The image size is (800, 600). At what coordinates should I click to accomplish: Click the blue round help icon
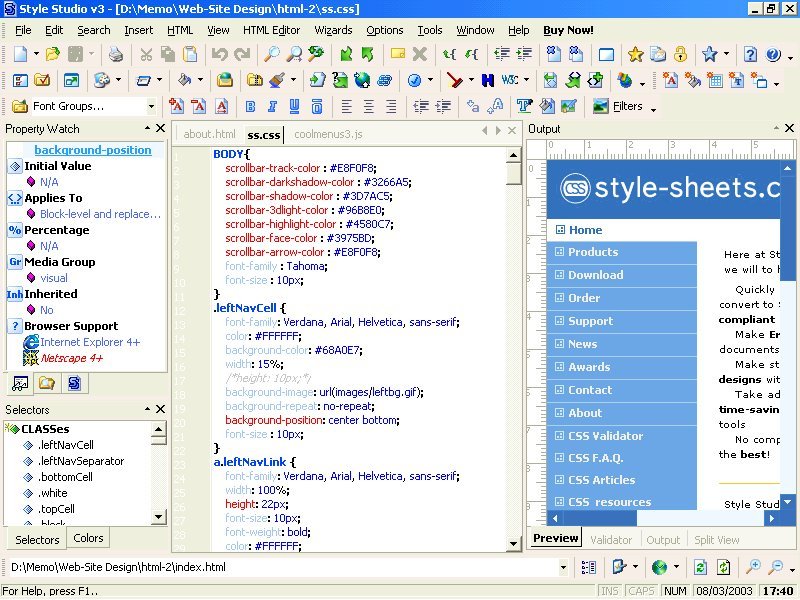(x=773, y=54)
